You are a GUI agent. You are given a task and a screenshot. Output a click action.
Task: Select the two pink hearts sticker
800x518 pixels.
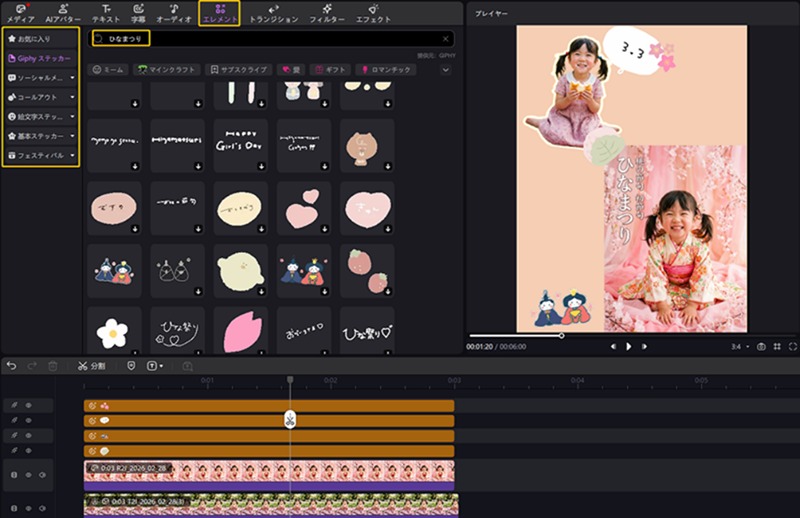click(304, 208)
